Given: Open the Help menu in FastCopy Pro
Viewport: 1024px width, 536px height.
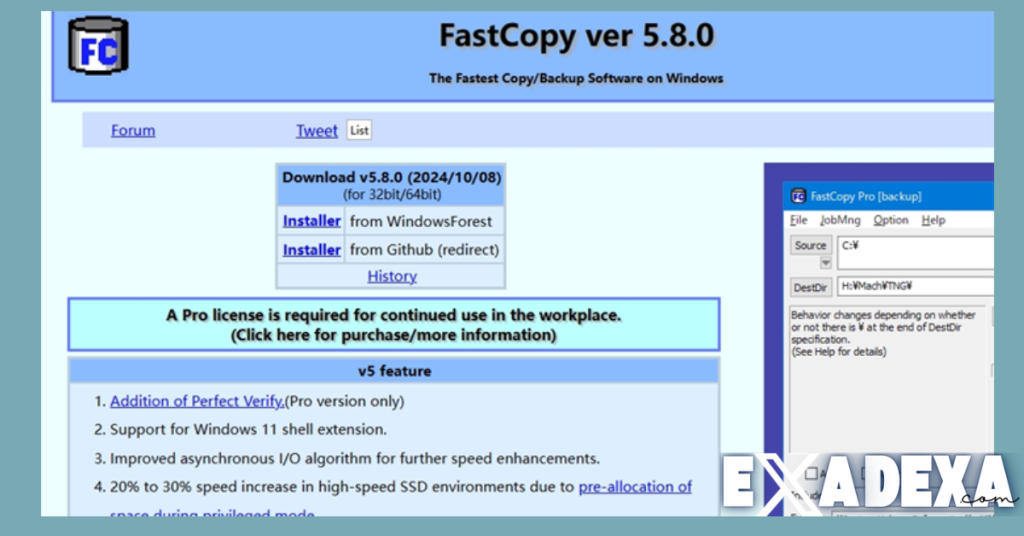Looking at the screenshot, I should pyautogui.click(x=933, y=220).
